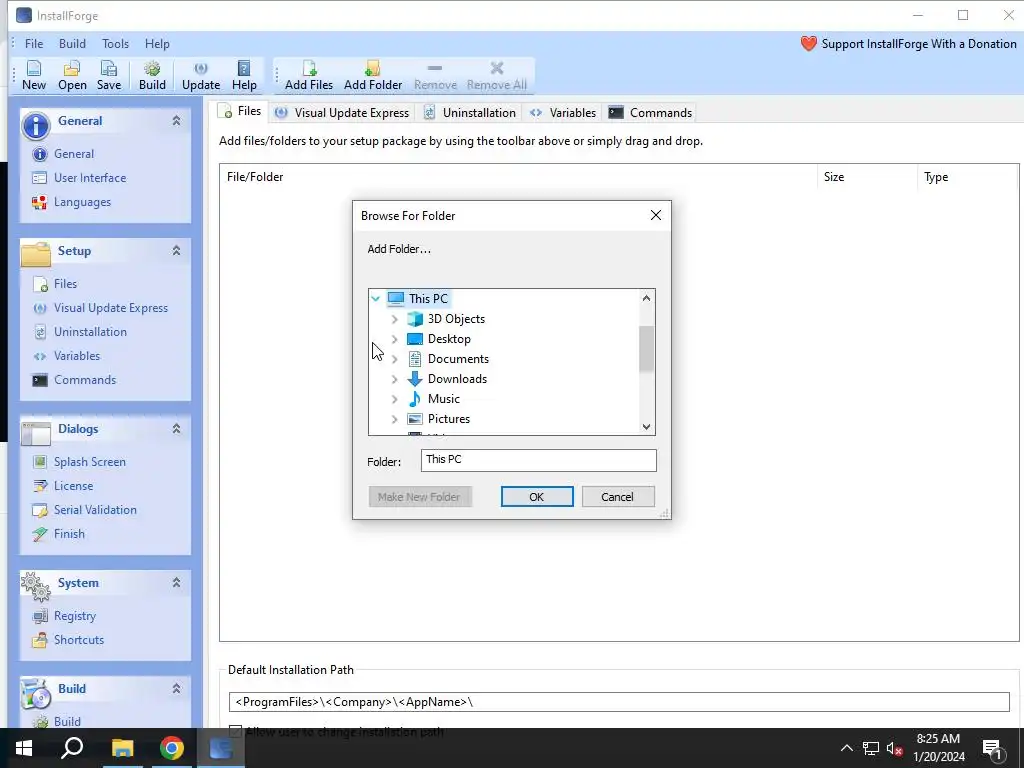Confirm folder selection with OK
The width and height of the screenshot is (1024, 768).
click(537, 497)
